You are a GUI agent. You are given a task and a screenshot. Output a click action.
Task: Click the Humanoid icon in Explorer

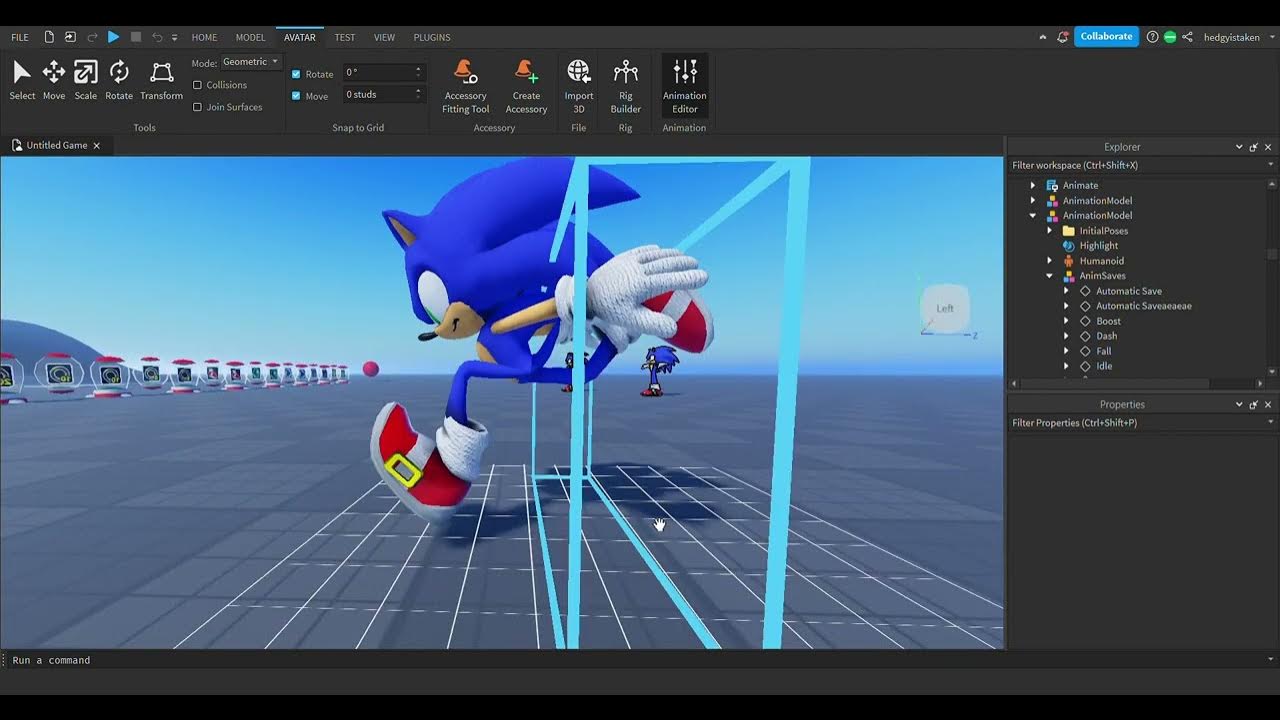(x=1068, y=261)
